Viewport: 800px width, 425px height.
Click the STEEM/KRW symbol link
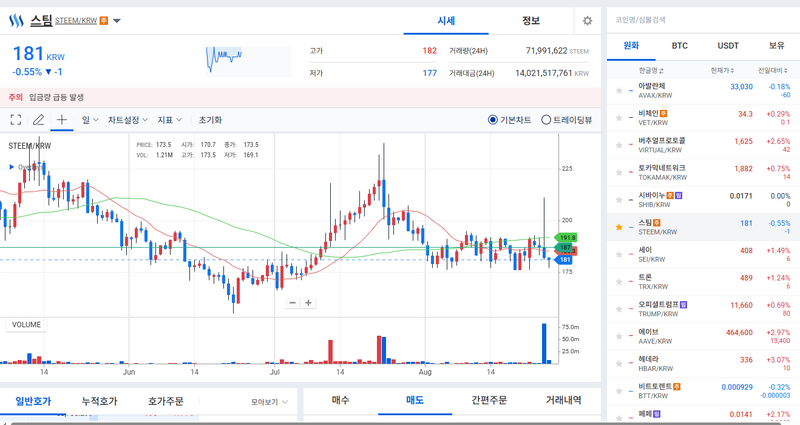point(76,21)
